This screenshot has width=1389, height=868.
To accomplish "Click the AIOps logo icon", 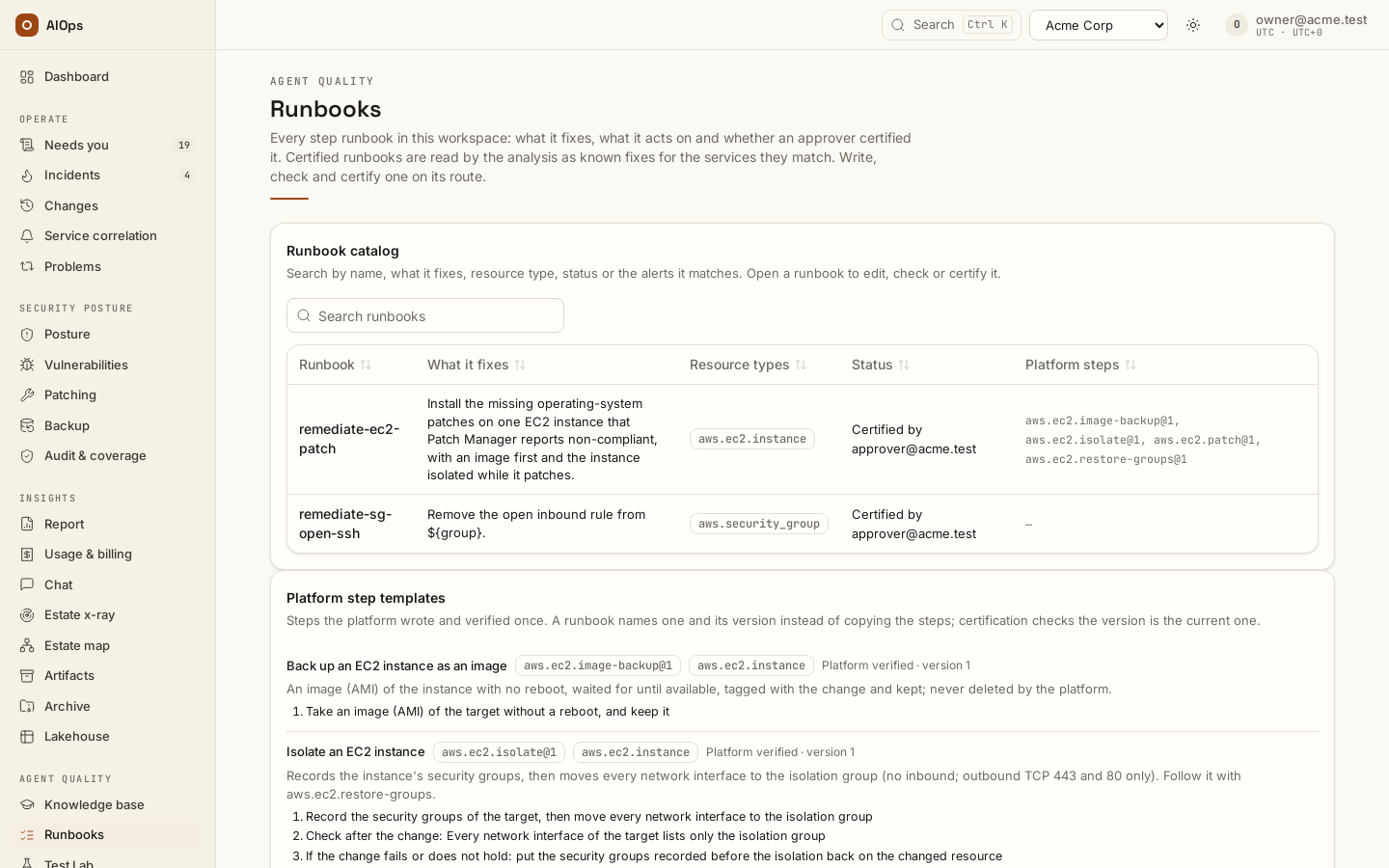I will click(27, 25).
